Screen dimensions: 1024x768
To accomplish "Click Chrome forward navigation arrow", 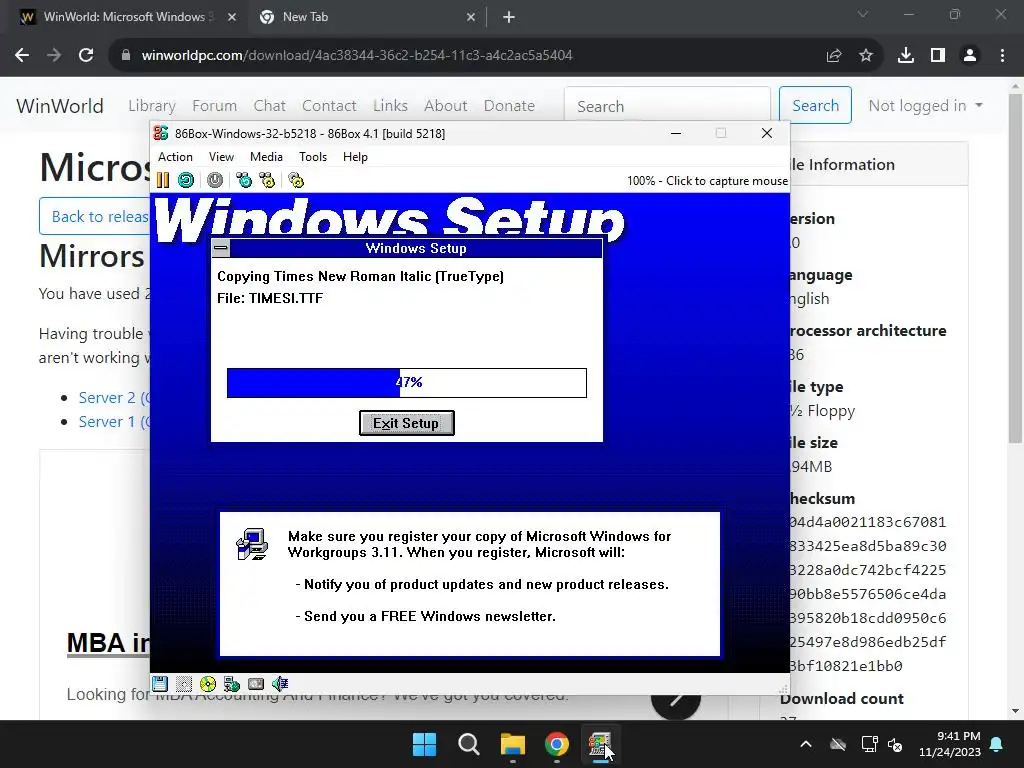I will pos(54,56).
